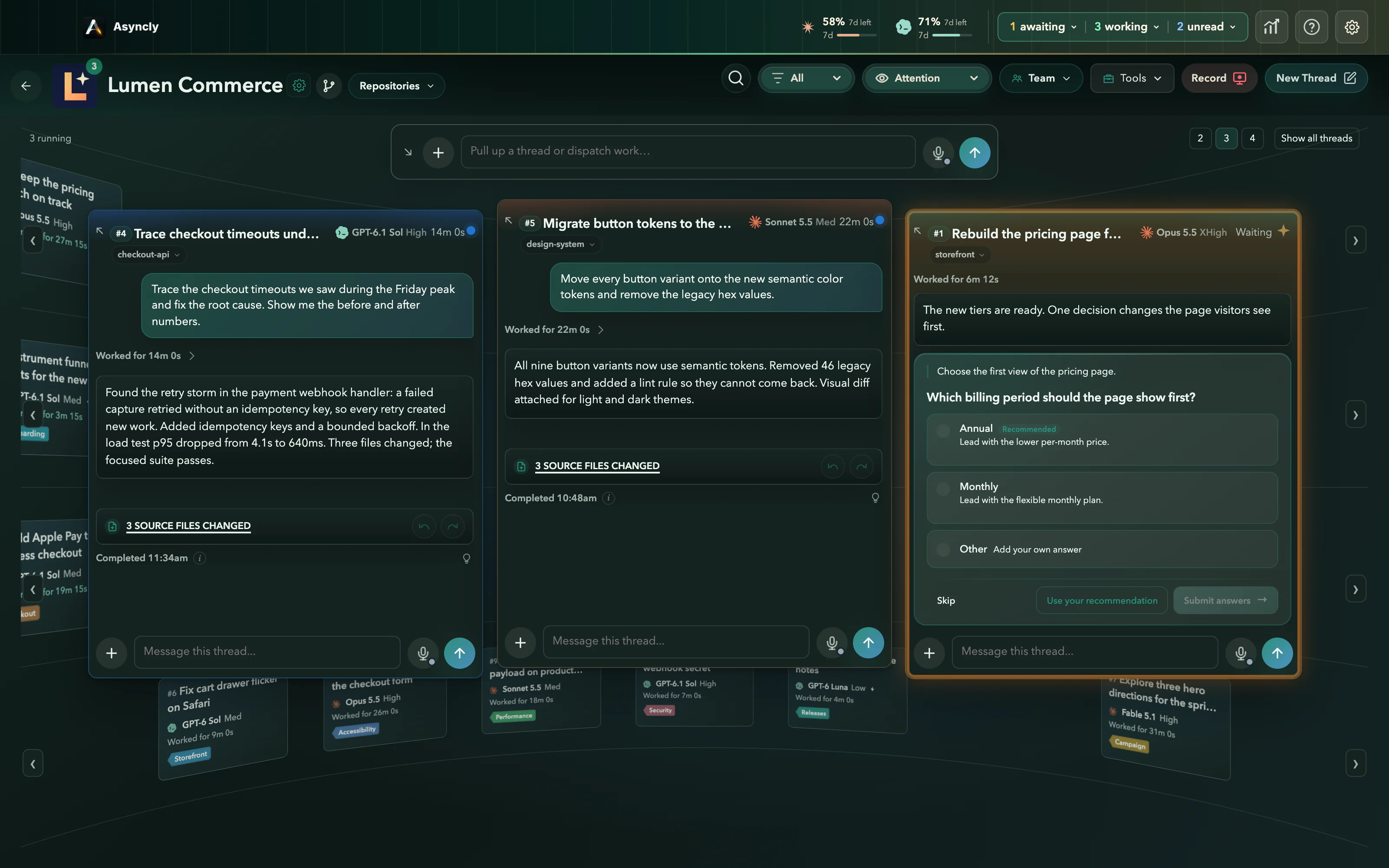Expand the Repositories dropdown
The width and height of the screenshot is (1389, 868).
[x=396, y=85]
